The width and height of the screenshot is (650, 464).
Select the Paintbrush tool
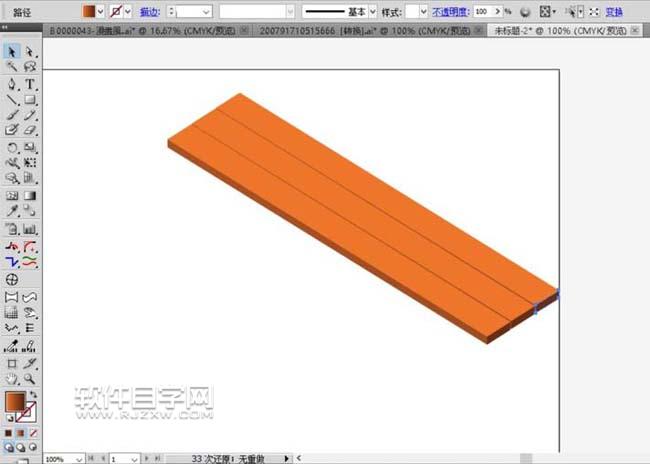tap(12, 115)
